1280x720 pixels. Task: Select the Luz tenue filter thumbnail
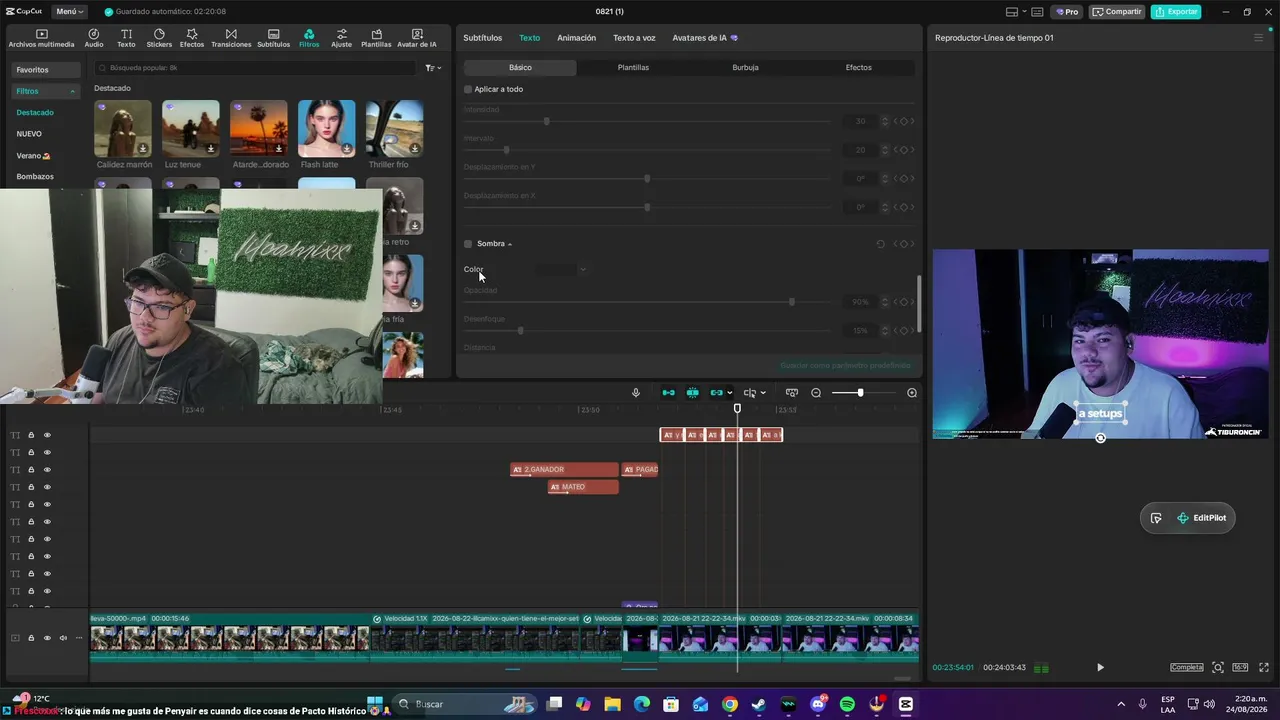click(191, 128)
